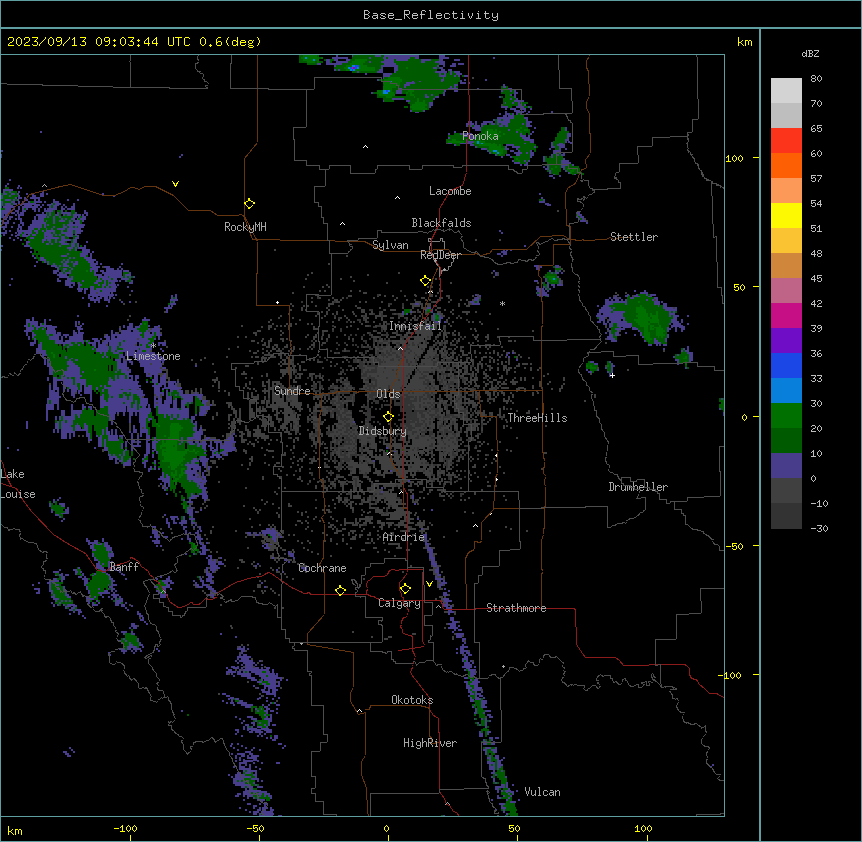Screen dimensions: 862x842
Task: Click the blue 33 dBZ legend swatch
Action: click(786, 366)
